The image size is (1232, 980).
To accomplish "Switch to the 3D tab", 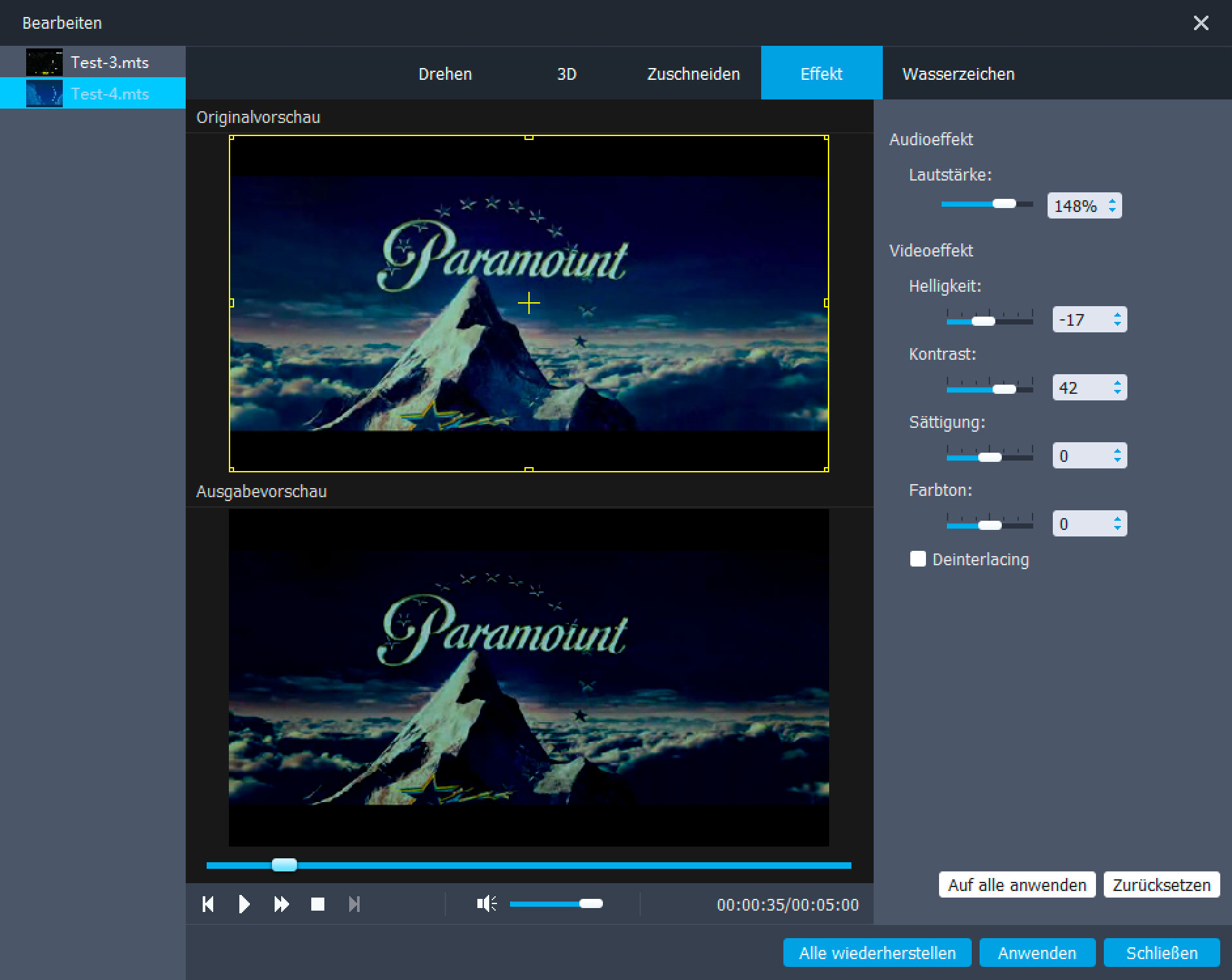I will click(567, 74).
